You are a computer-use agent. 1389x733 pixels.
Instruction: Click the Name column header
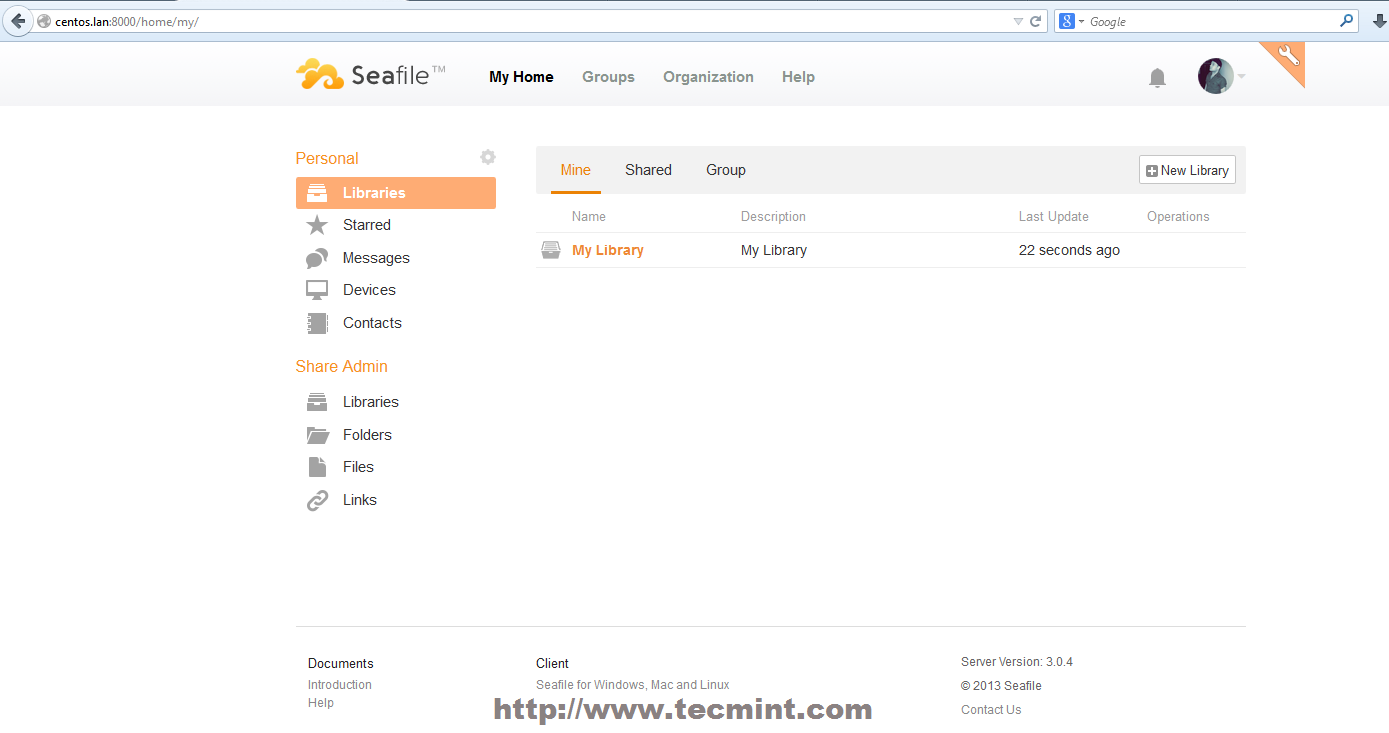tap(589, 216)
